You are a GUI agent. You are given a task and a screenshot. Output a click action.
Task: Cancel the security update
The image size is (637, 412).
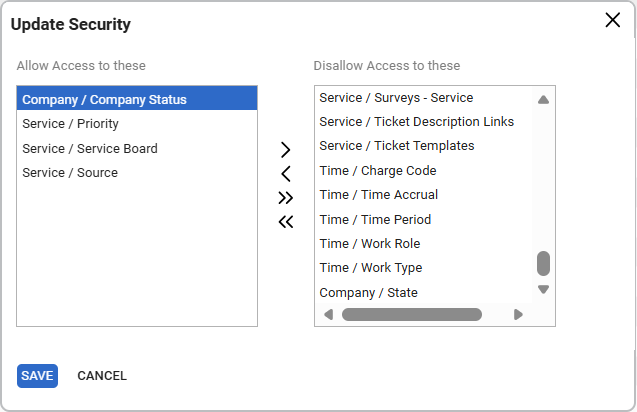tap(102, 376)
